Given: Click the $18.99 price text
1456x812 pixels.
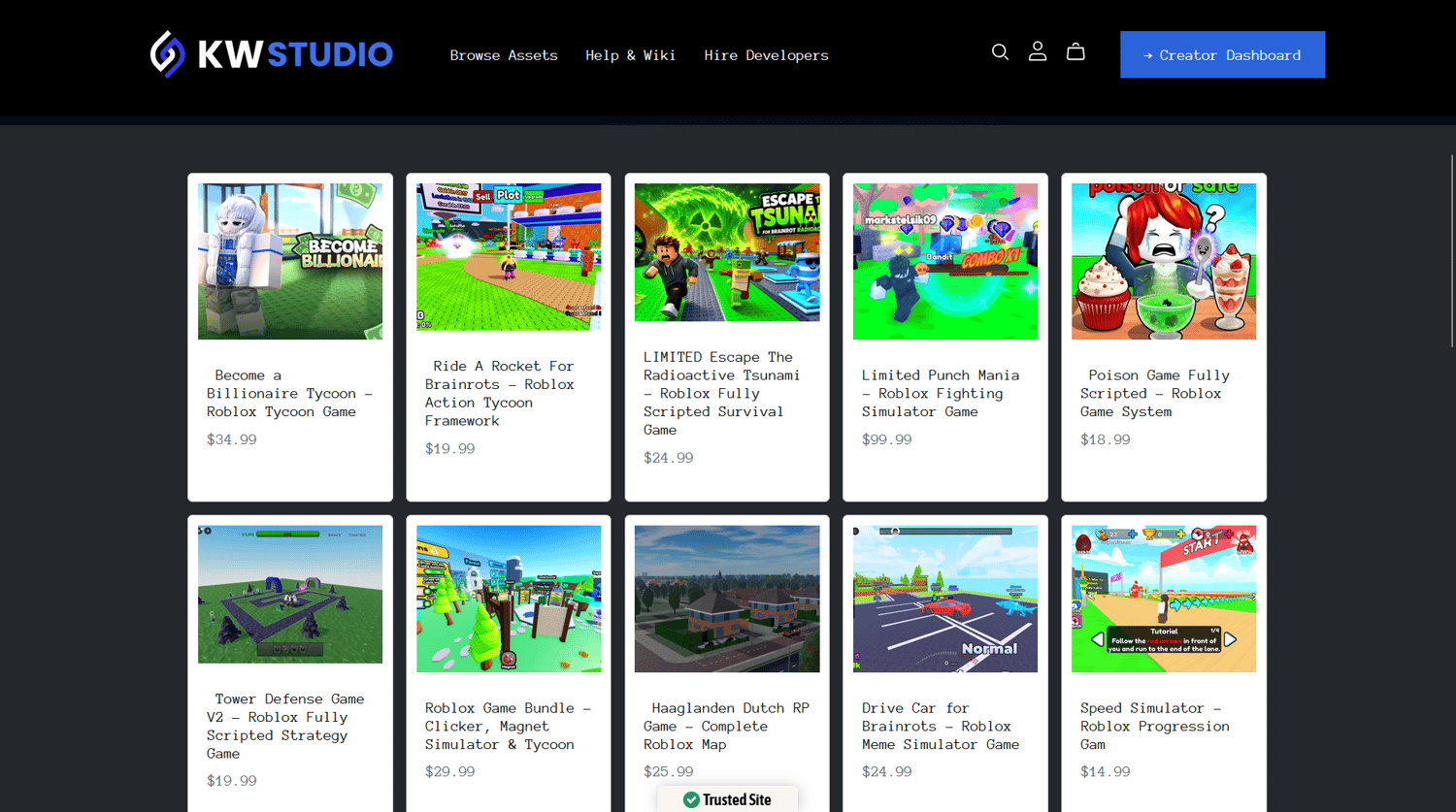Looking at the screenshot, I should coord(1106,439).
